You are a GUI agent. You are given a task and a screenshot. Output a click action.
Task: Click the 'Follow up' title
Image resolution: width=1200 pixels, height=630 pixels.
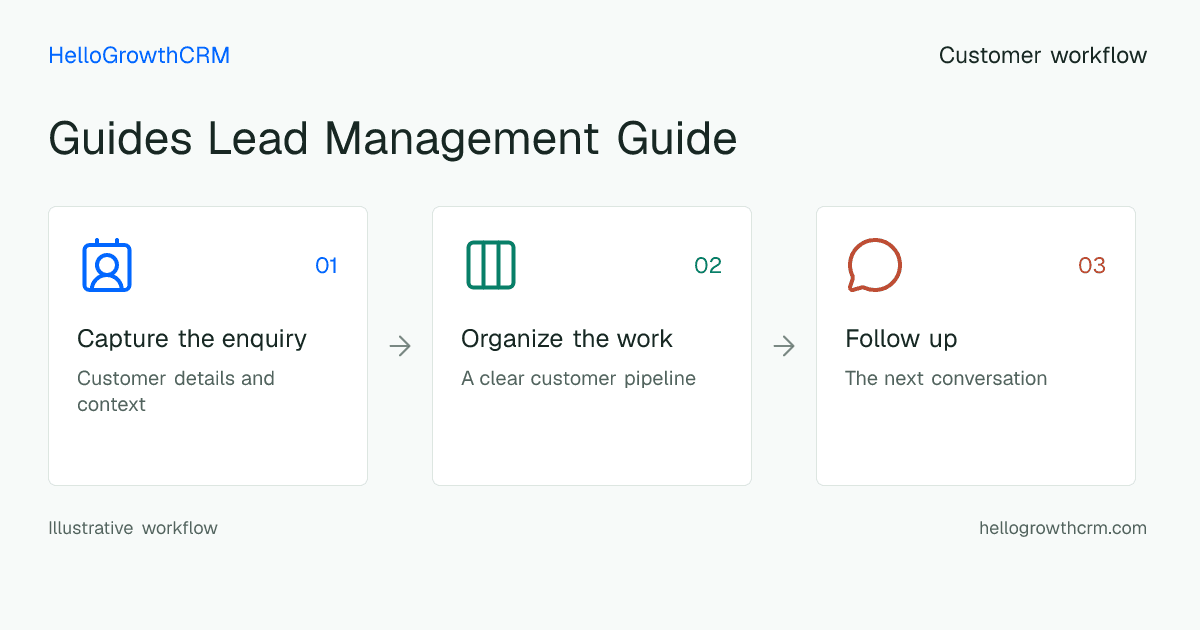coord(901,339)
